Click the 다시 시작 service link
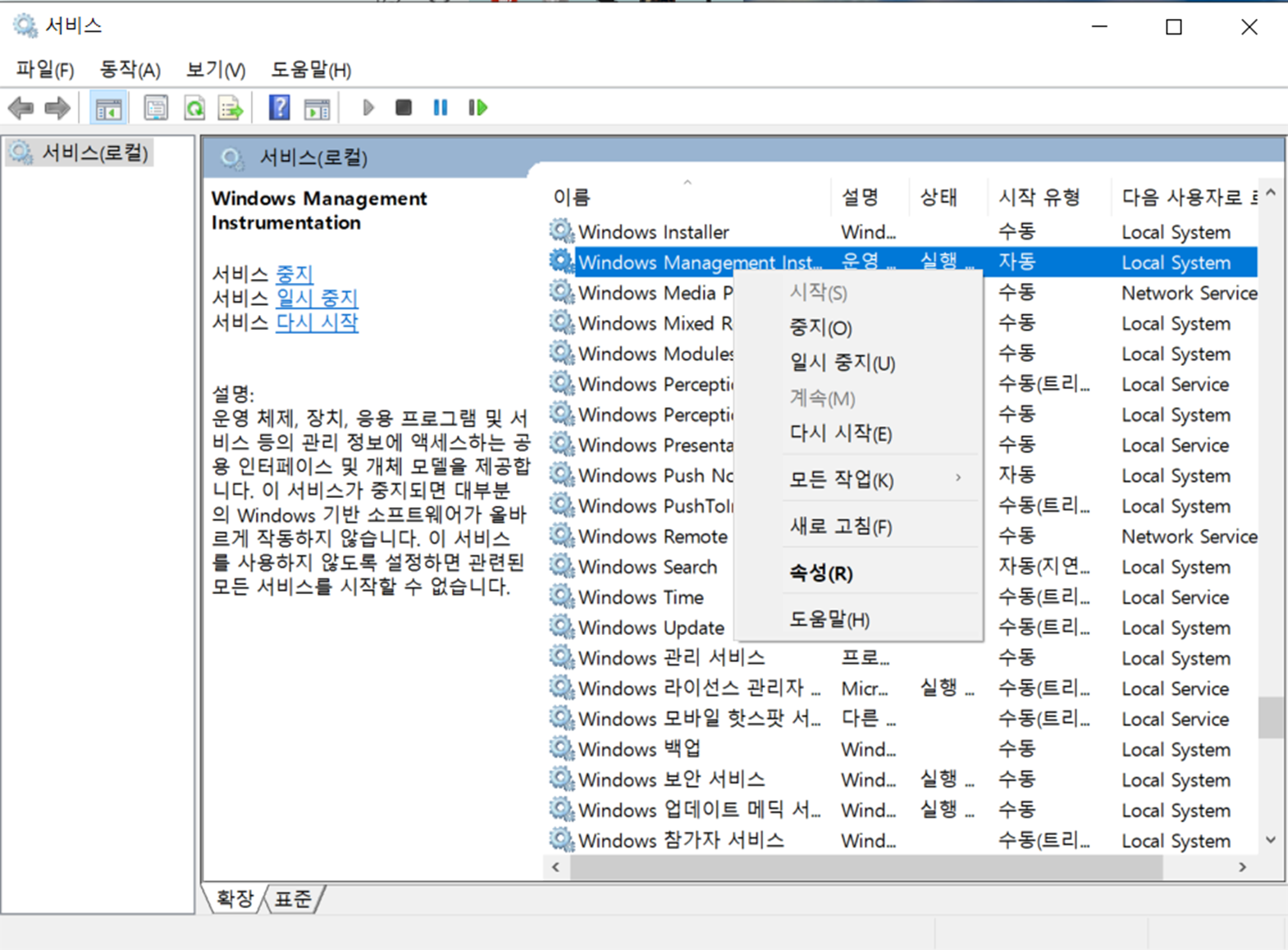Screen dimensions: 1288x950 tap(317, 322)
